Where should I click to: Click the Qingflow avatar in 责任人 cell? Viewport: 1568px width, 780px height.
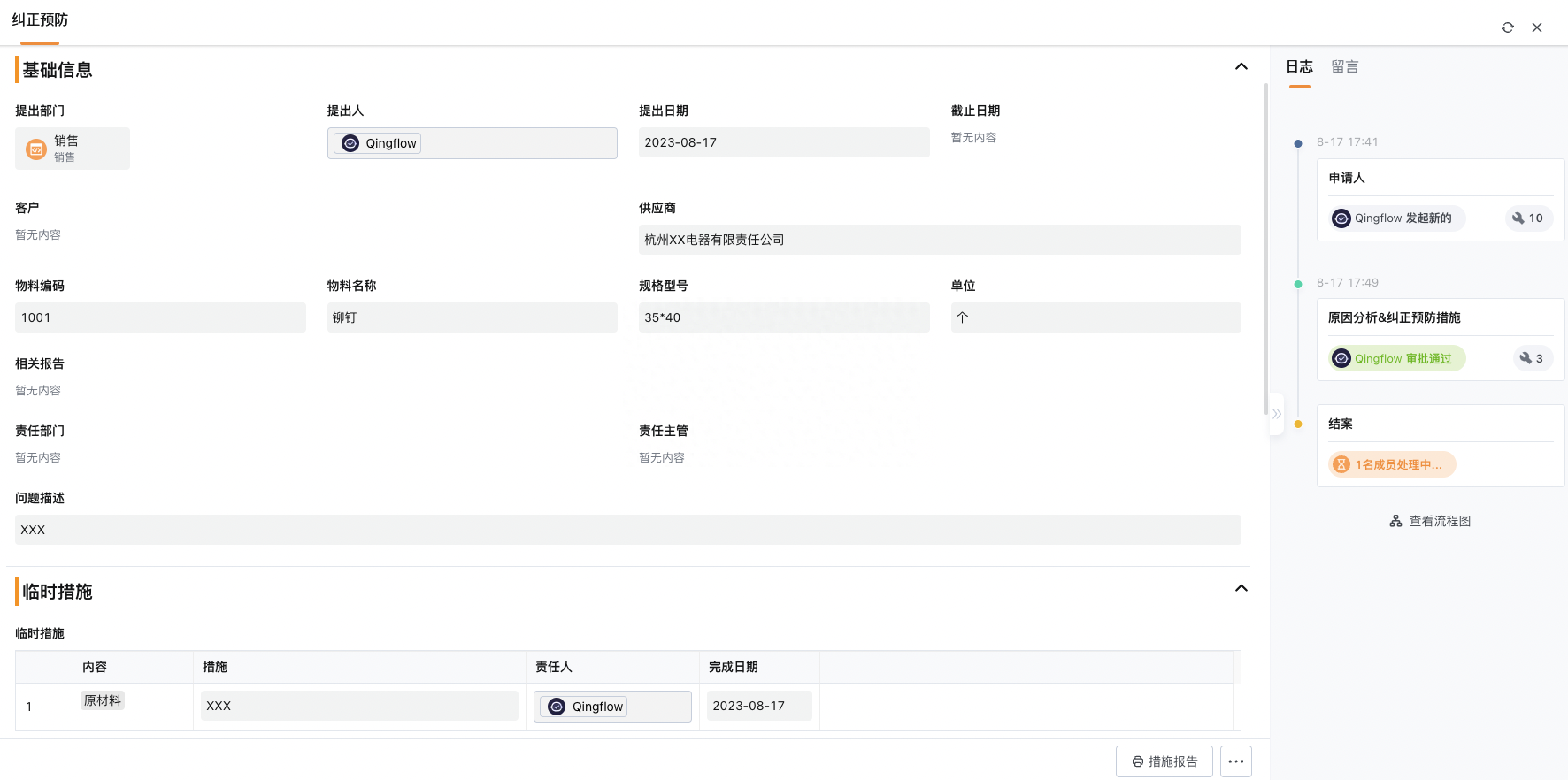point(557,707)
